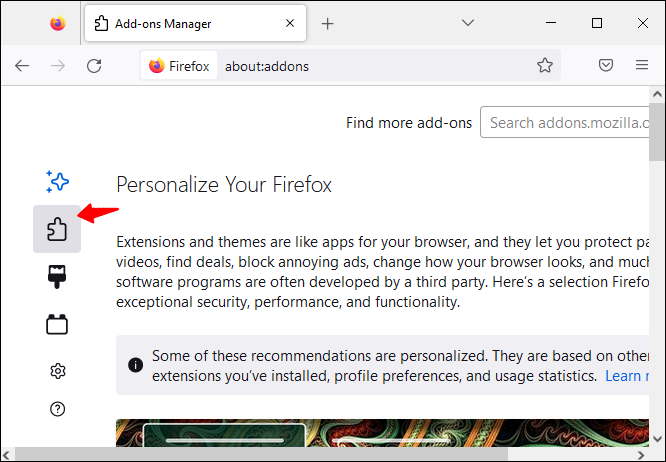Follow the Learn more link
The image size is (666, 462).
tap(627, 376)
